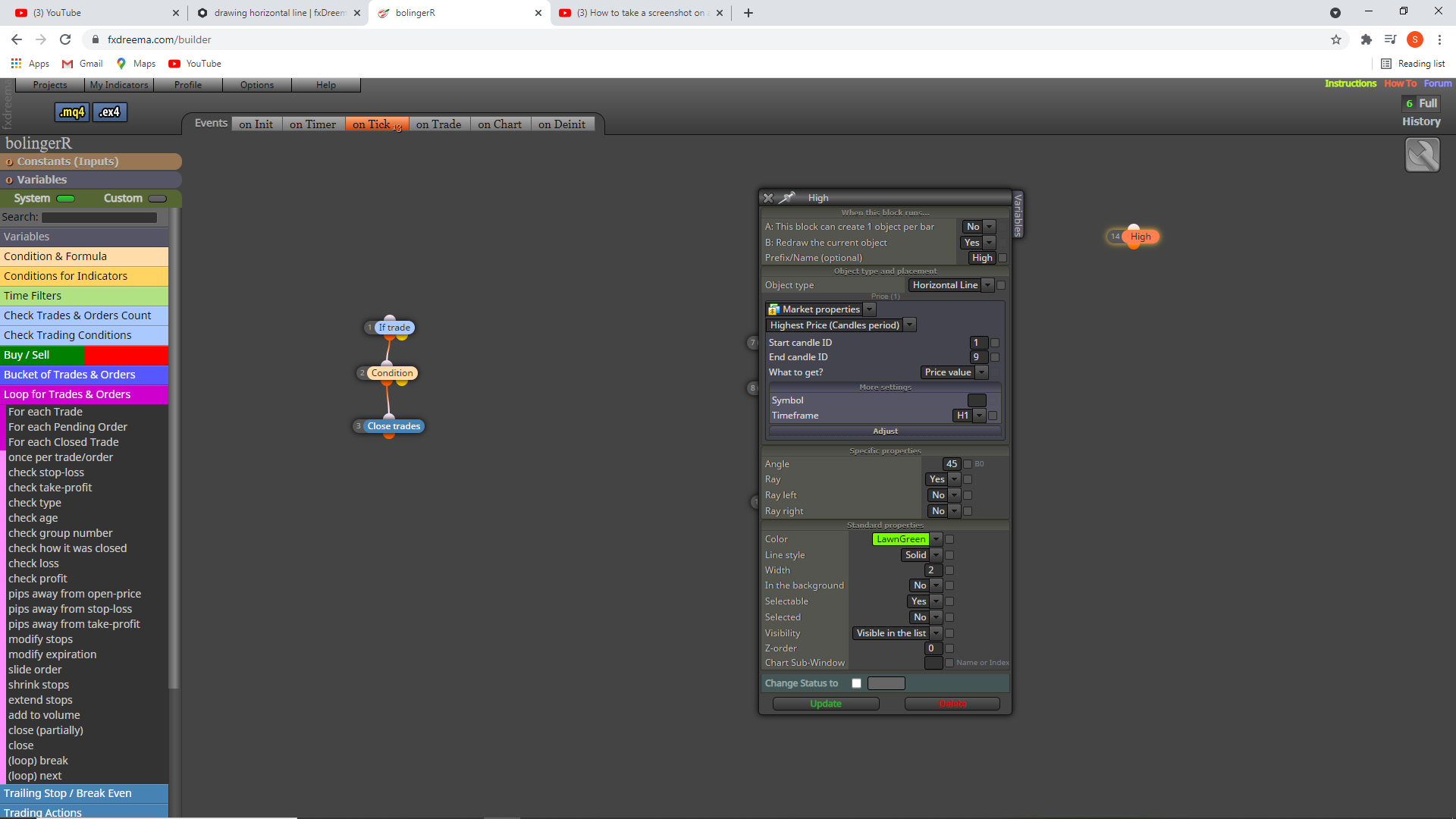Screen dimensions: 1456x819
Task: Pin the High dialog with pushpin icon
Action: [788, 198]
